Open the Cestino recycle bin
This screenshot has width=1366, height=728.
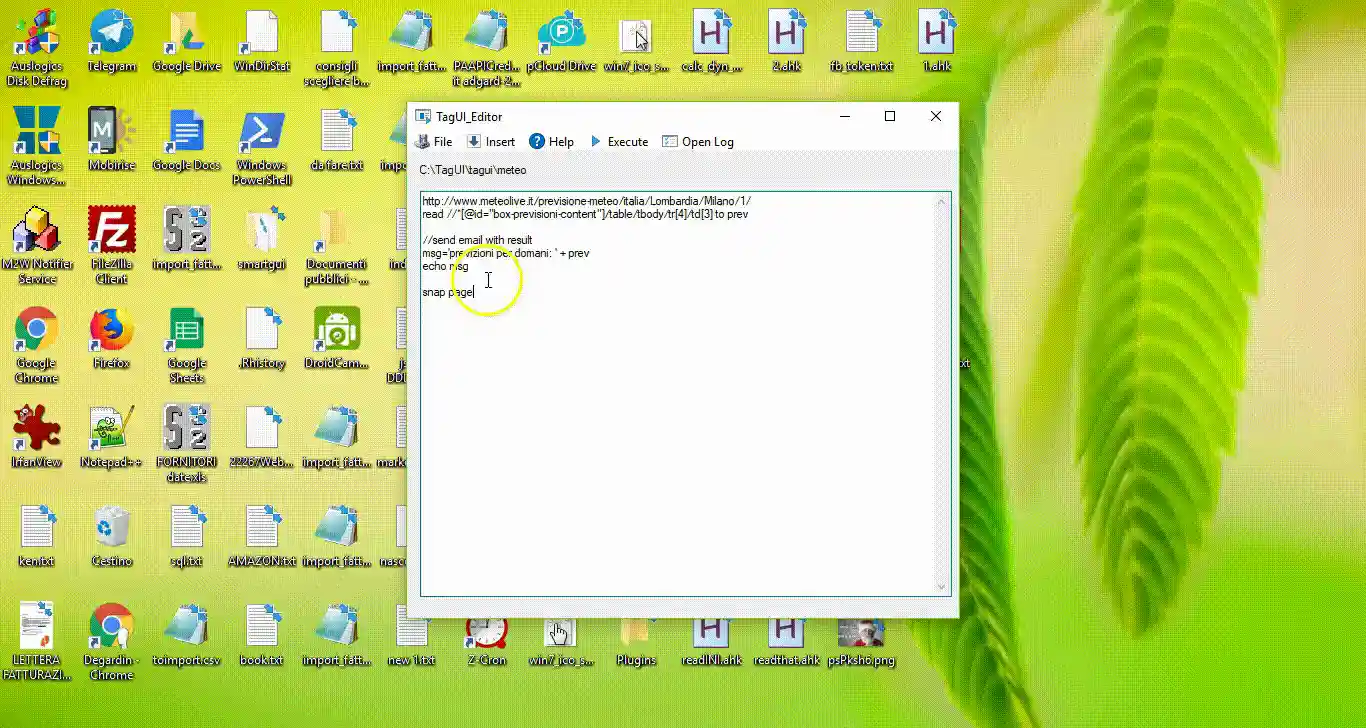111,523
